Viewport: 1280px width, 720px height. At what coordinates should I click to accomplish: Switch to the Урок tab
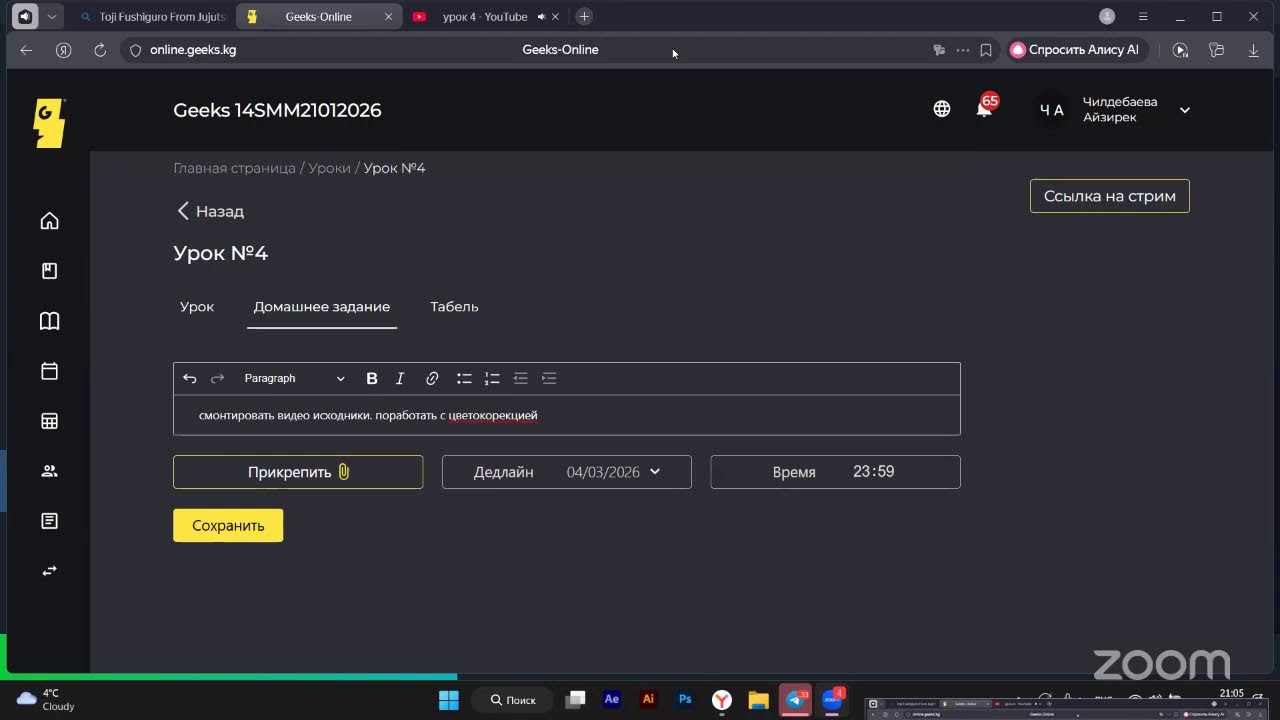[x=197, y=307]
